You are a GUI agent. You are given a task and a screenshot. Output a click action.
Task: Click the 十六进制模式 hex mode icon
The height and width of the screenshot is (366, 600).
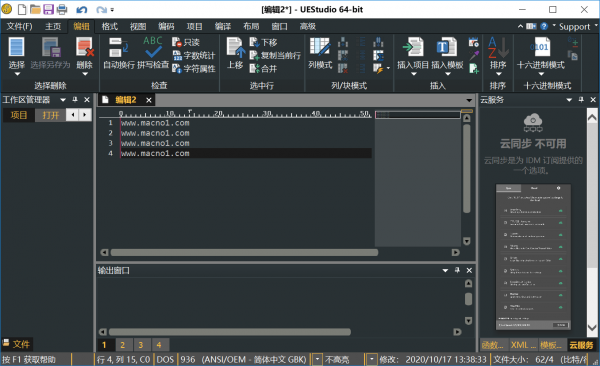[540, 47]
